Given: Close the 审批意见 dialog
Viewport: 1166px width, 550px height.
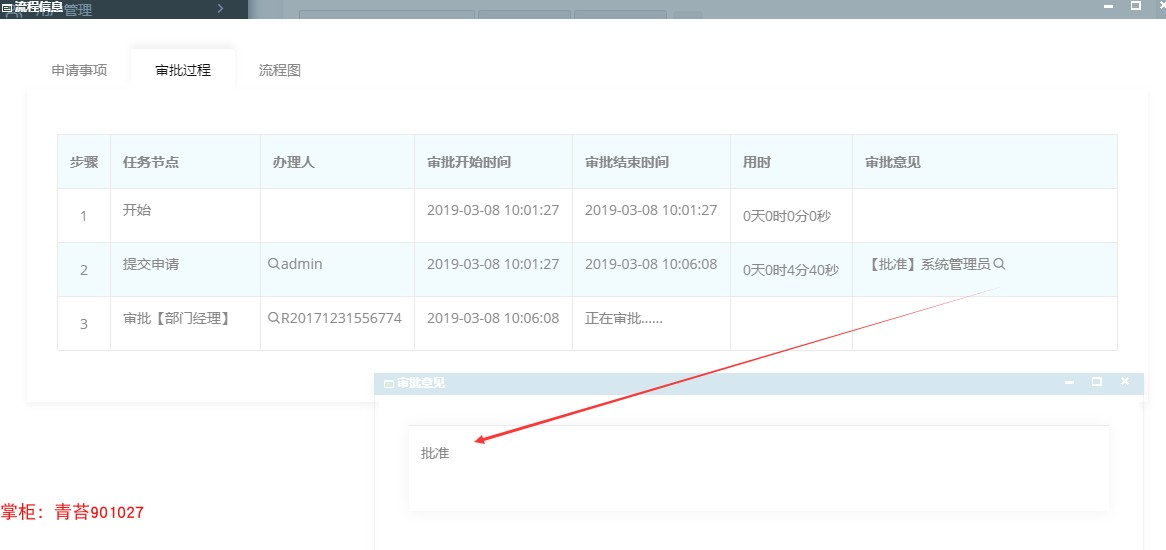Looking at the screenshot, I should 1124,381.
